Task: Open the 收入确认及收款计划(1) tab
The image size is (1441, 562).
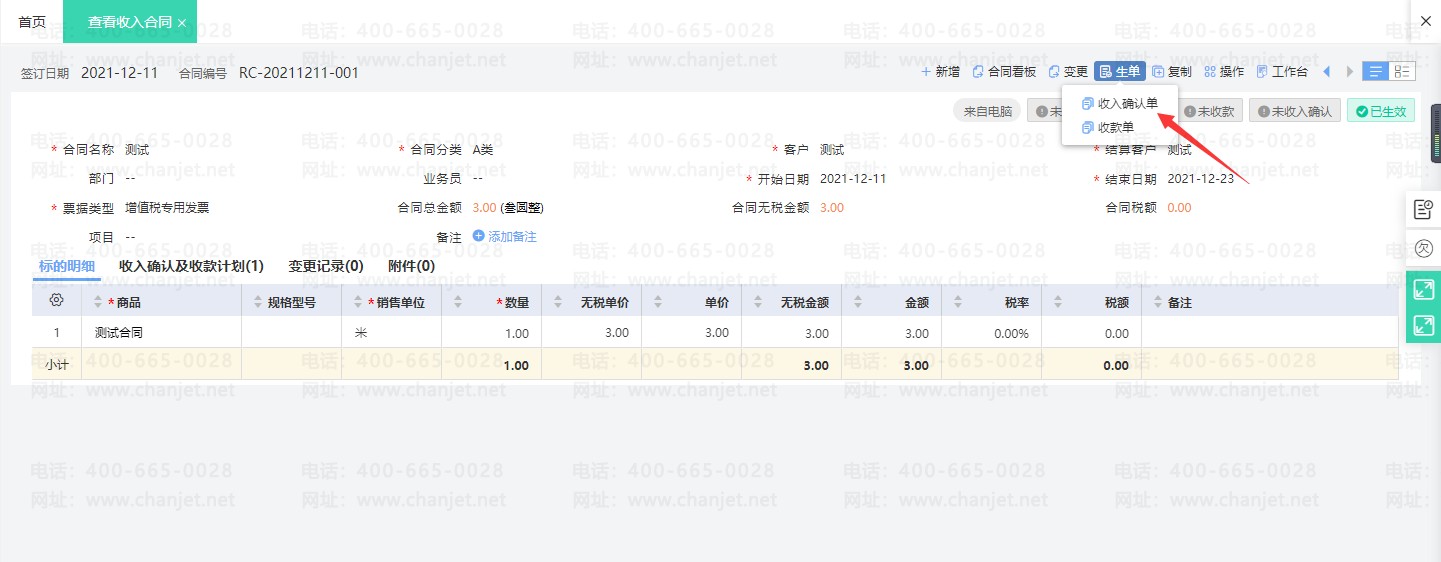Action: pos(191,266)
